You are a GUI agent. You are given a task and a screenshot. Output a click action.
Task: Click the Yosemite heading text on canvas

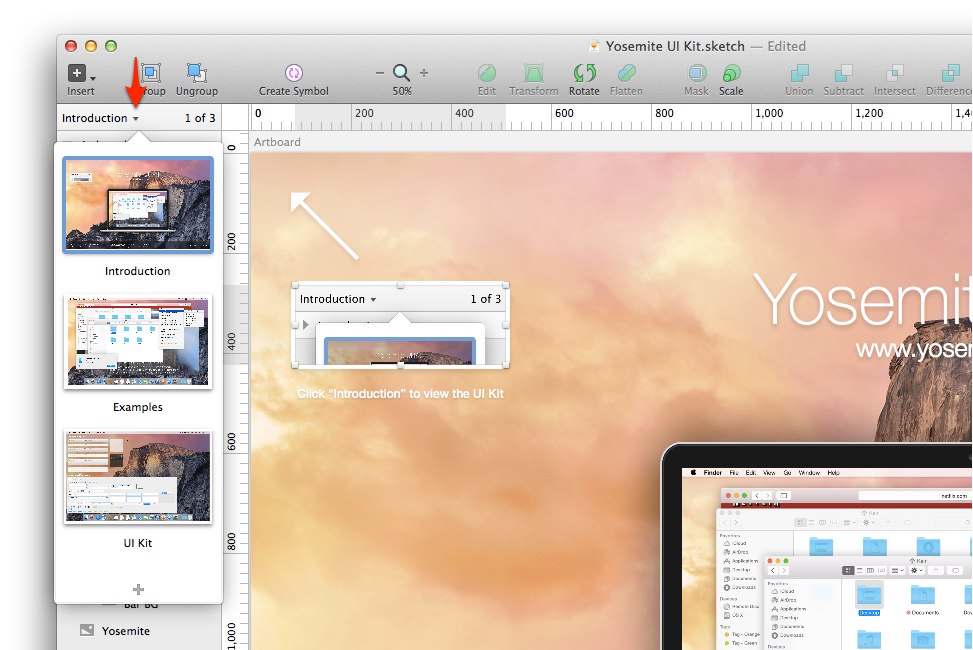(863, 300)
